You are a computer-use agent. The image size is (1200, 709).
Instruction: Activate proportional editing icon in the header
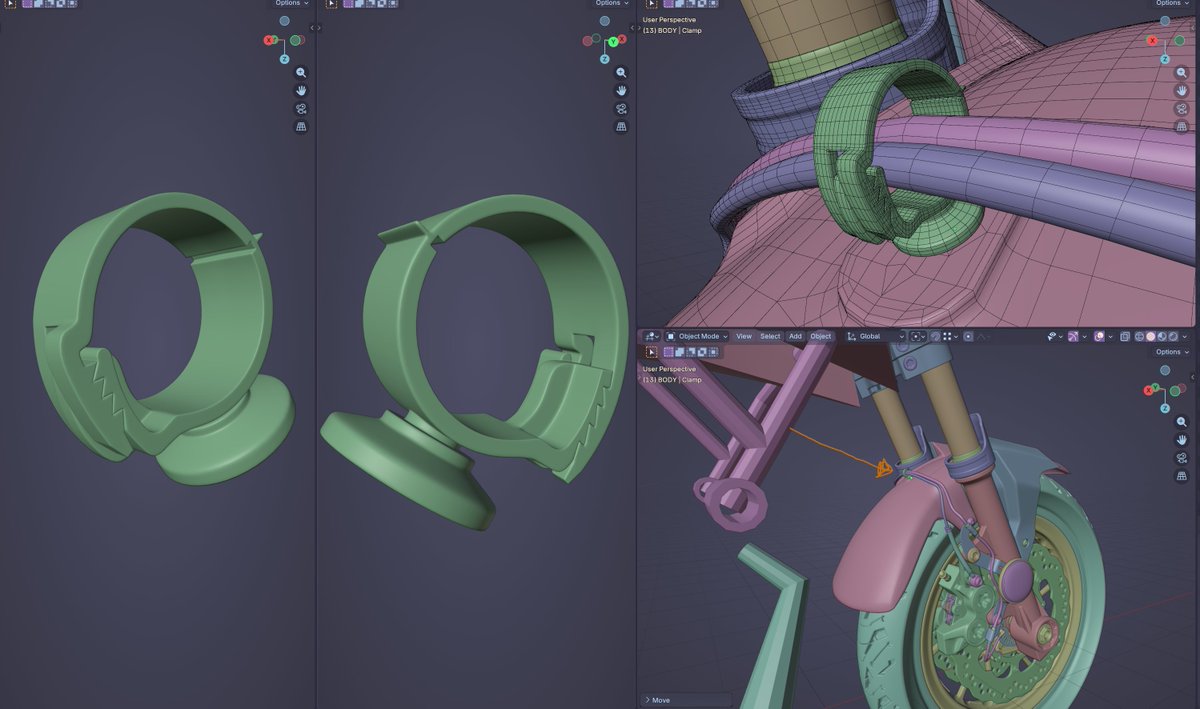969,336
